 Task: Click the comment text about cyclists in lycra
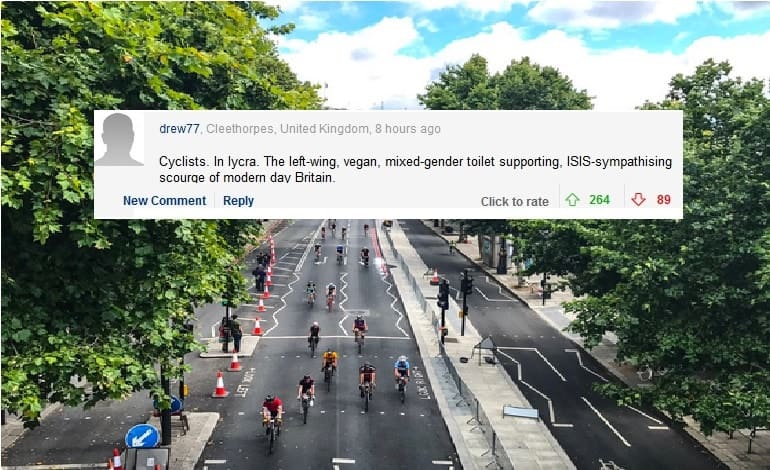click(x=415, y=169)
